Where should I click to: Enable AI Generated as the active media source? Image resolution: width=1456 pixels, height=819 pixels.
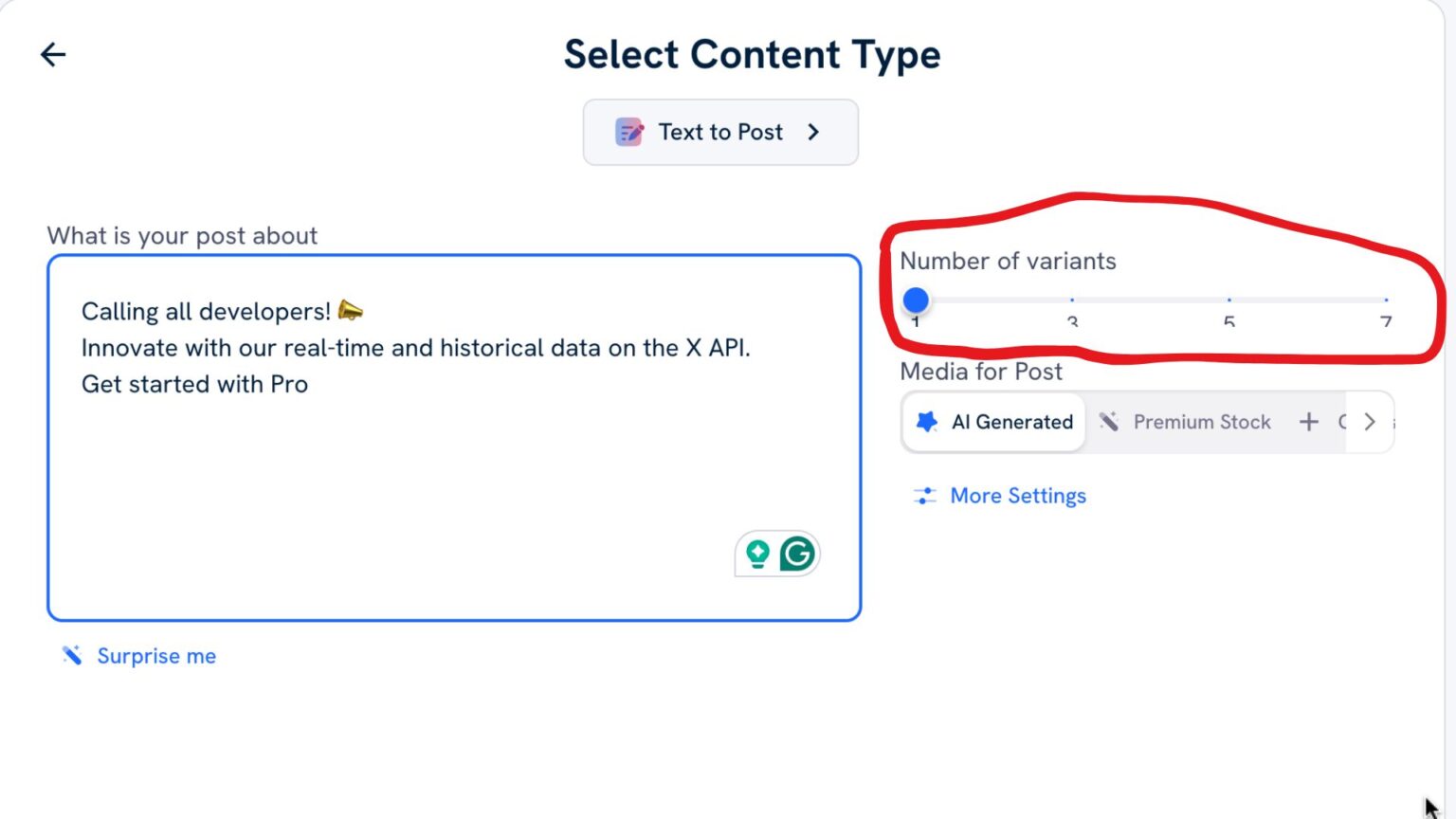click(x=992, y=422)
